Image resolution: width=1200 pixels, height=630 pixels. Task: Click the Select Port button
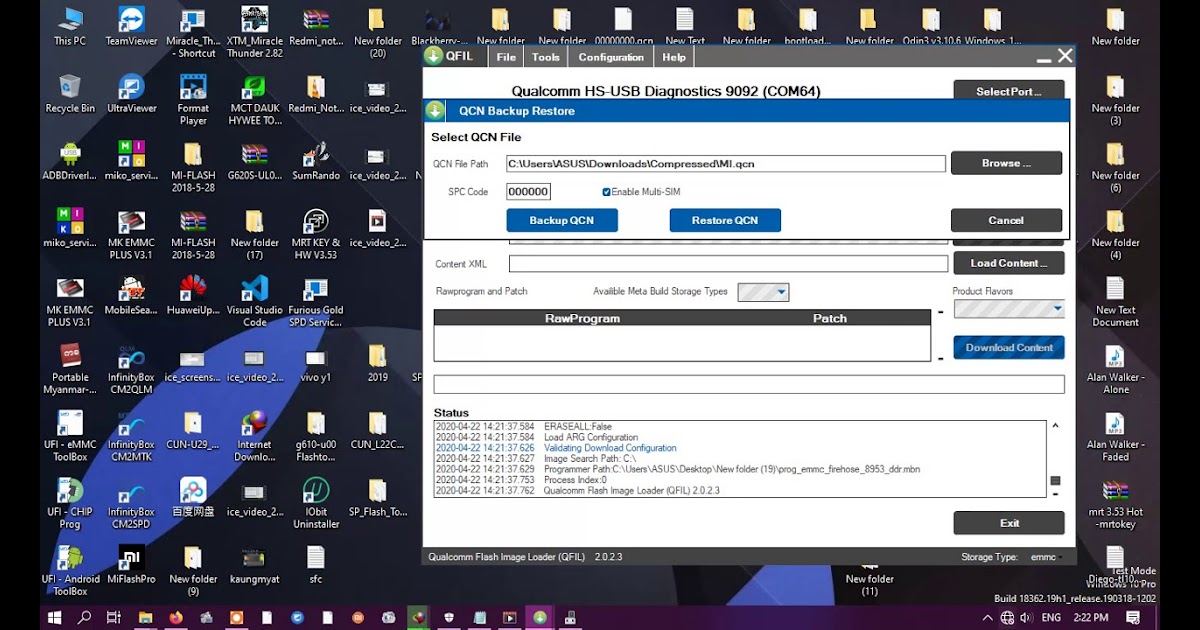1009,91
